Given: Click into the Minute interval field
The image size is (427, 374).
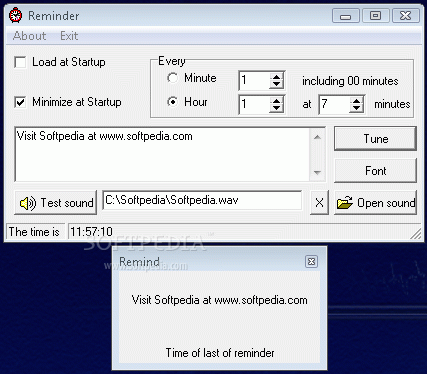Looking at the screenshot, I should point(255,80).
